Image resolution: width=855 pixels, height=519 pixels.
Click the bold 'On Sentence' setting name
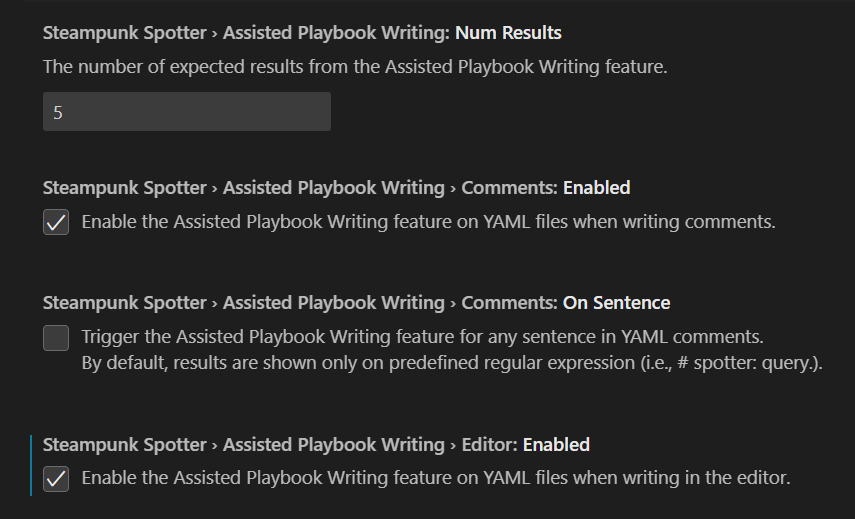point(617,303)
